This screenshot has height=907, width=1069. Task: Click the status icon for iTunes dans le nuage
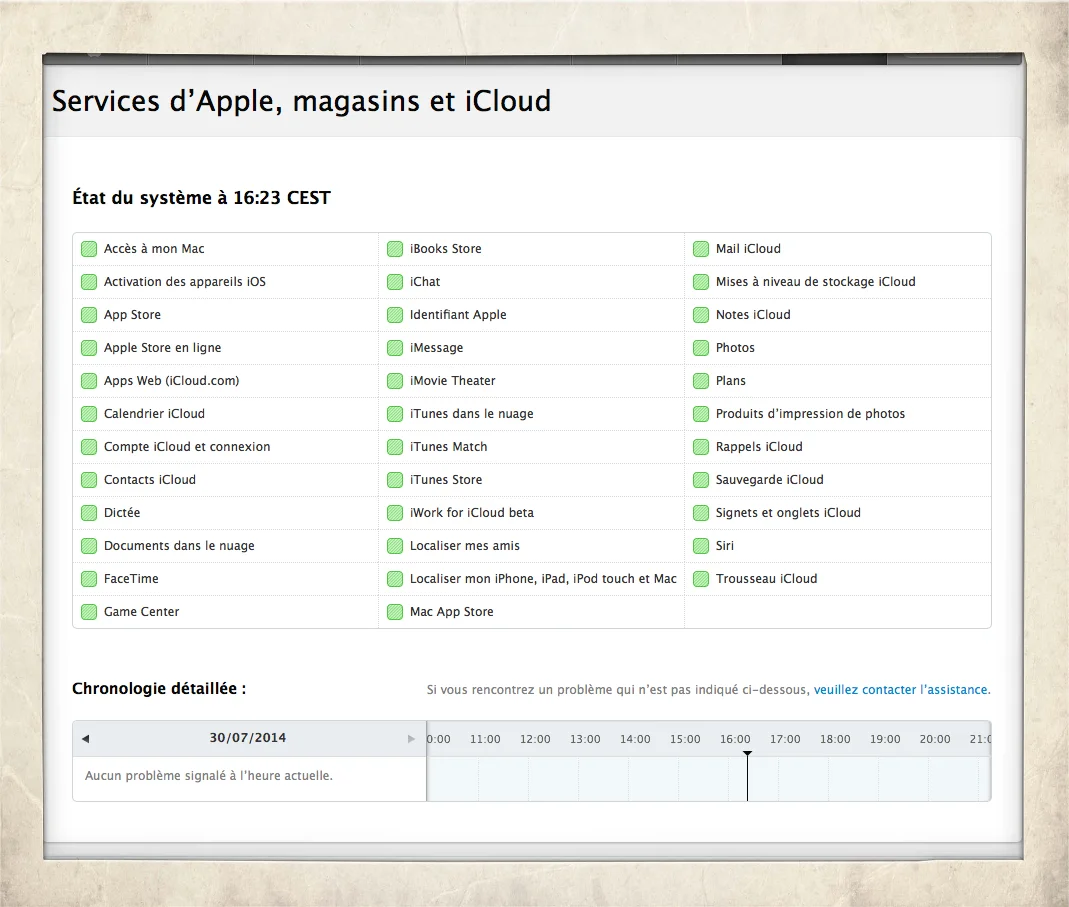pos(395,414)
